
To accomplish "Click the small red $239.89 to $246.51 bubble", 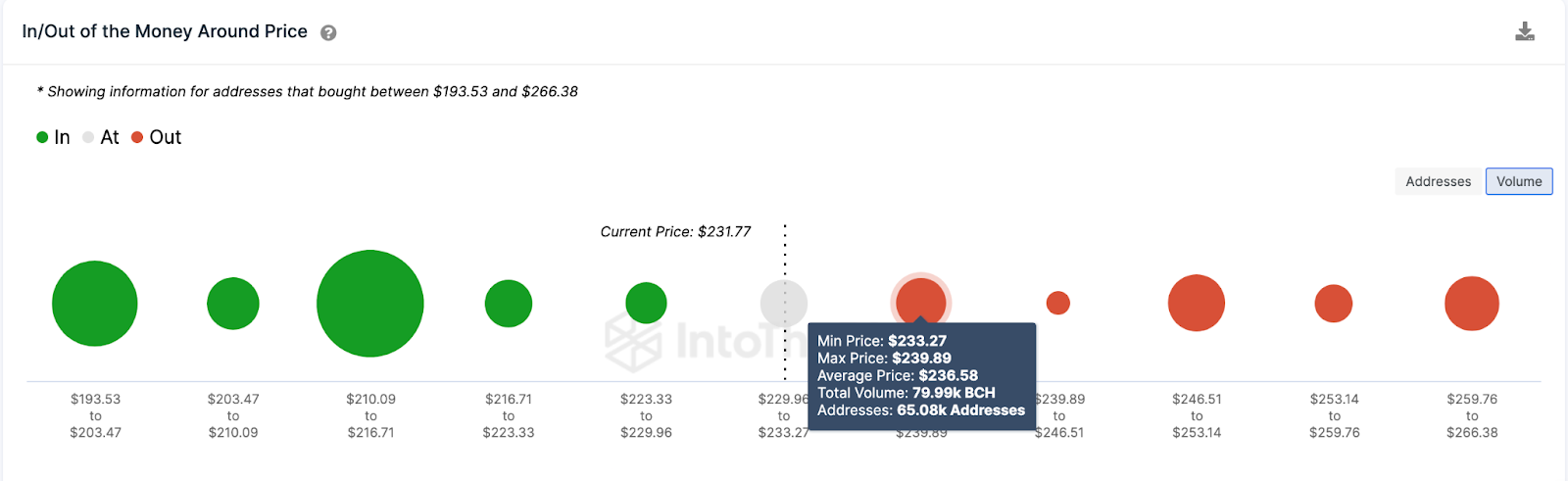I will [1058, 303].
